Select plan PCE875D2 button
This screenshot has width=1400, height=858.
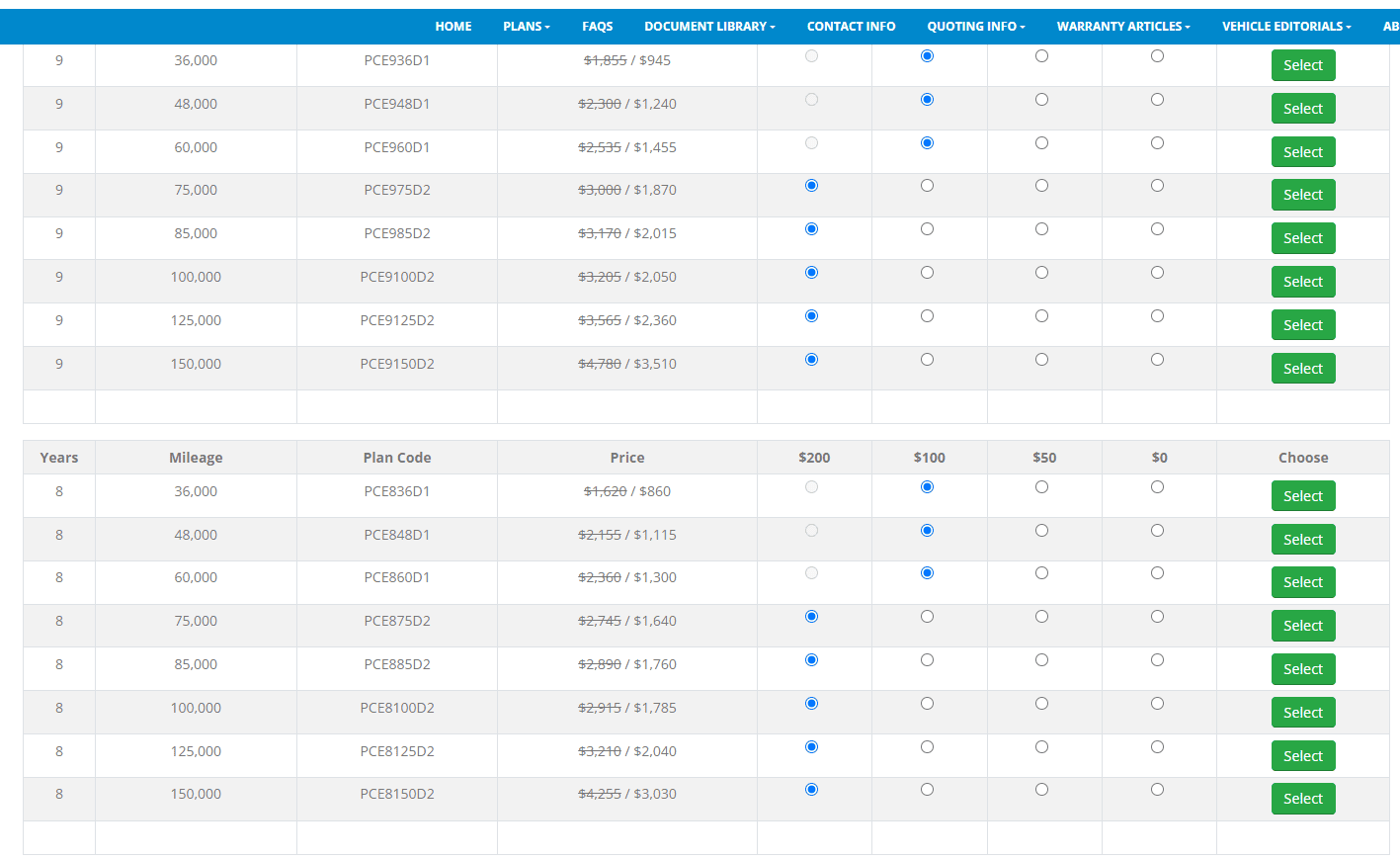1303,626
